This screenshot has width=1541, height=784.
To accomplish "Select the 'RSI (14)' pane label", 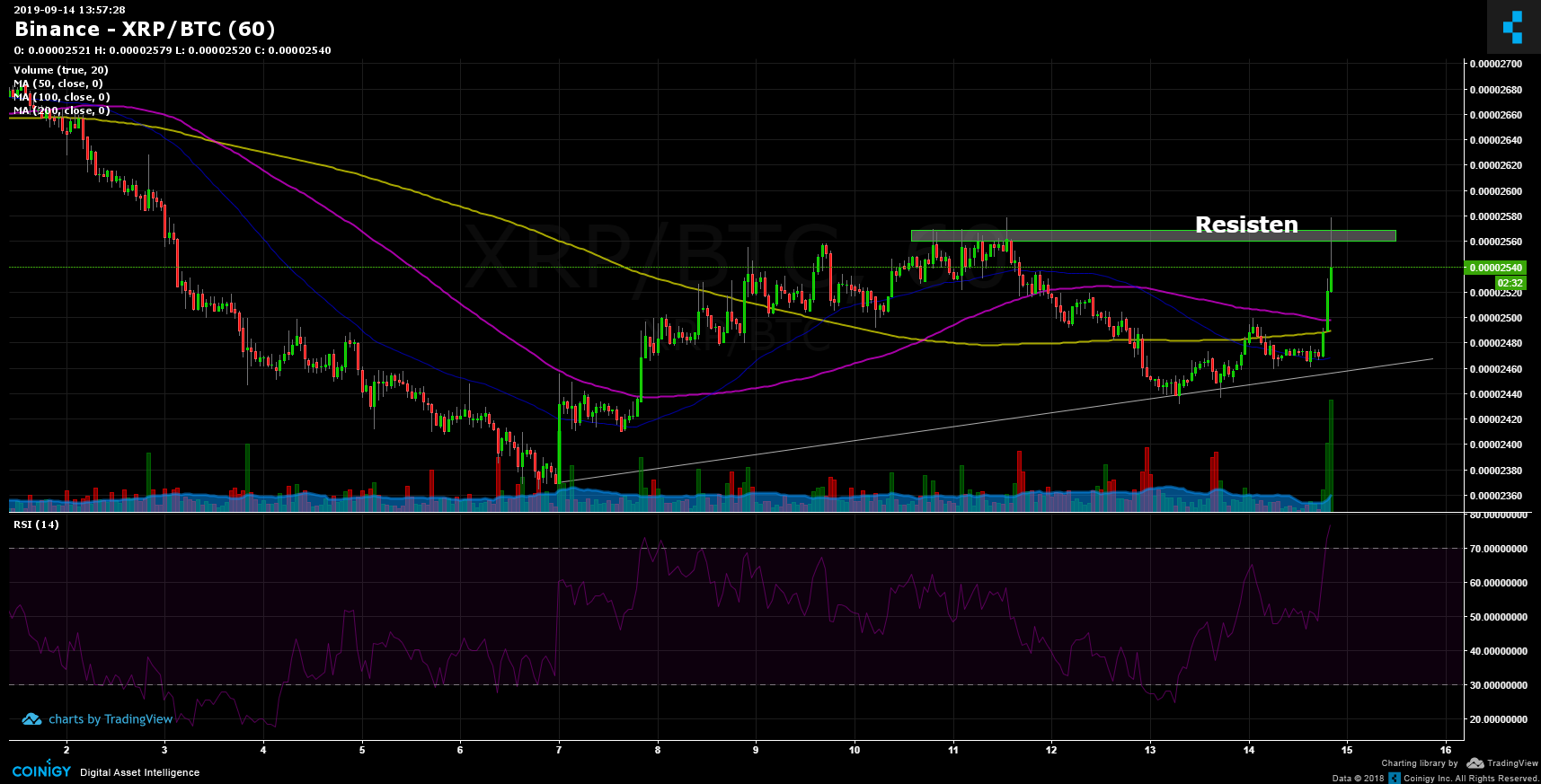I will click(x=36, y=524).
